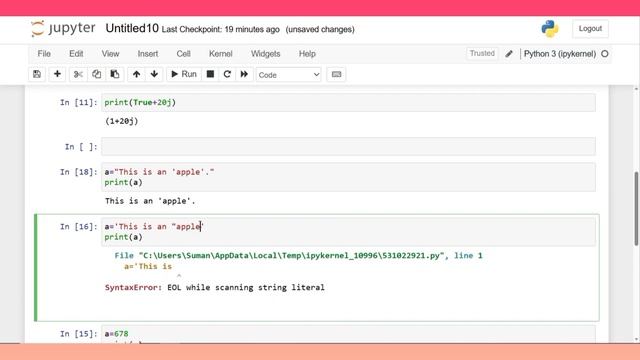The width and height of the screenshot is (640, 360).
Task: Click the output This is an 'apple'.
Action: (150, 201)
